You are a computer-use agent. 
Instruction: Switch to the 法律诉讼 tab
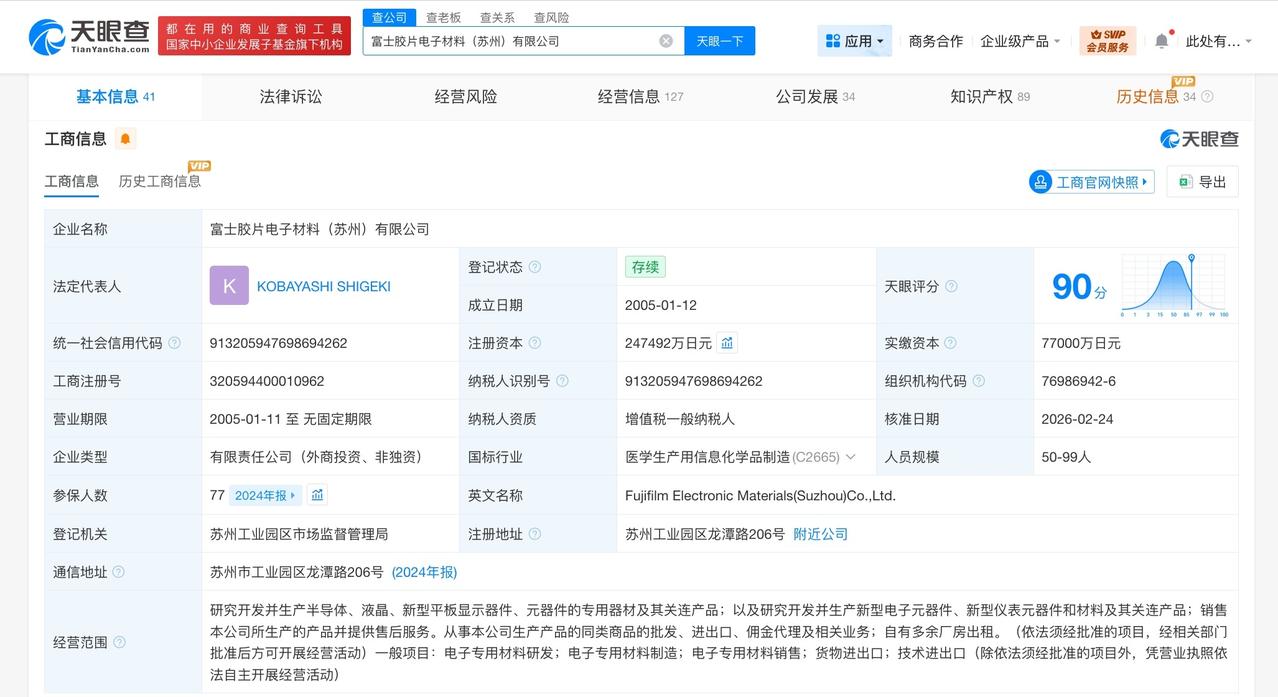[x=289, y=96]
